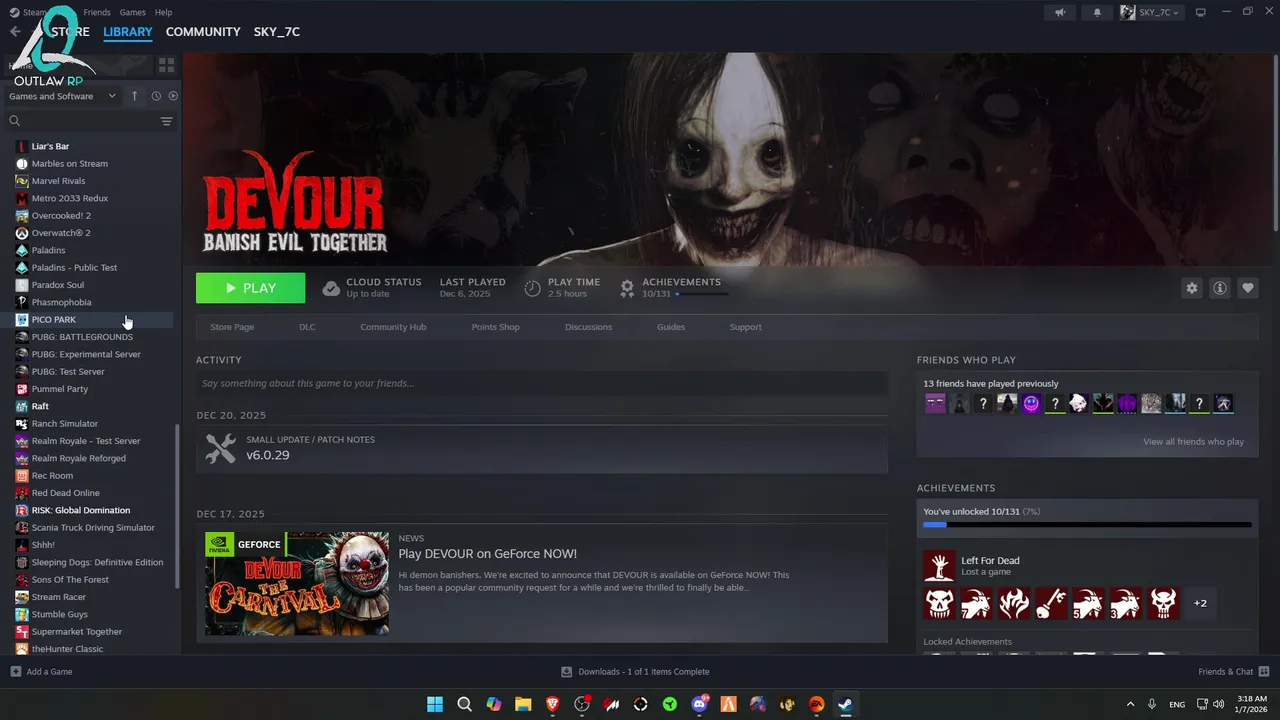Open Discord from the taskbar
This screenshot has width=1280, height=720.
[x=699, y=704]
